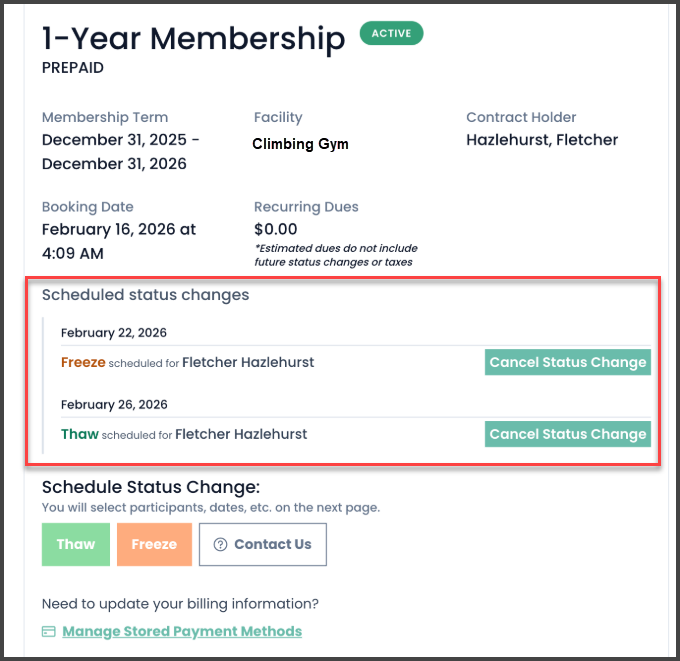Click the Recurring Dues $0.00 amount

(276, 229)
